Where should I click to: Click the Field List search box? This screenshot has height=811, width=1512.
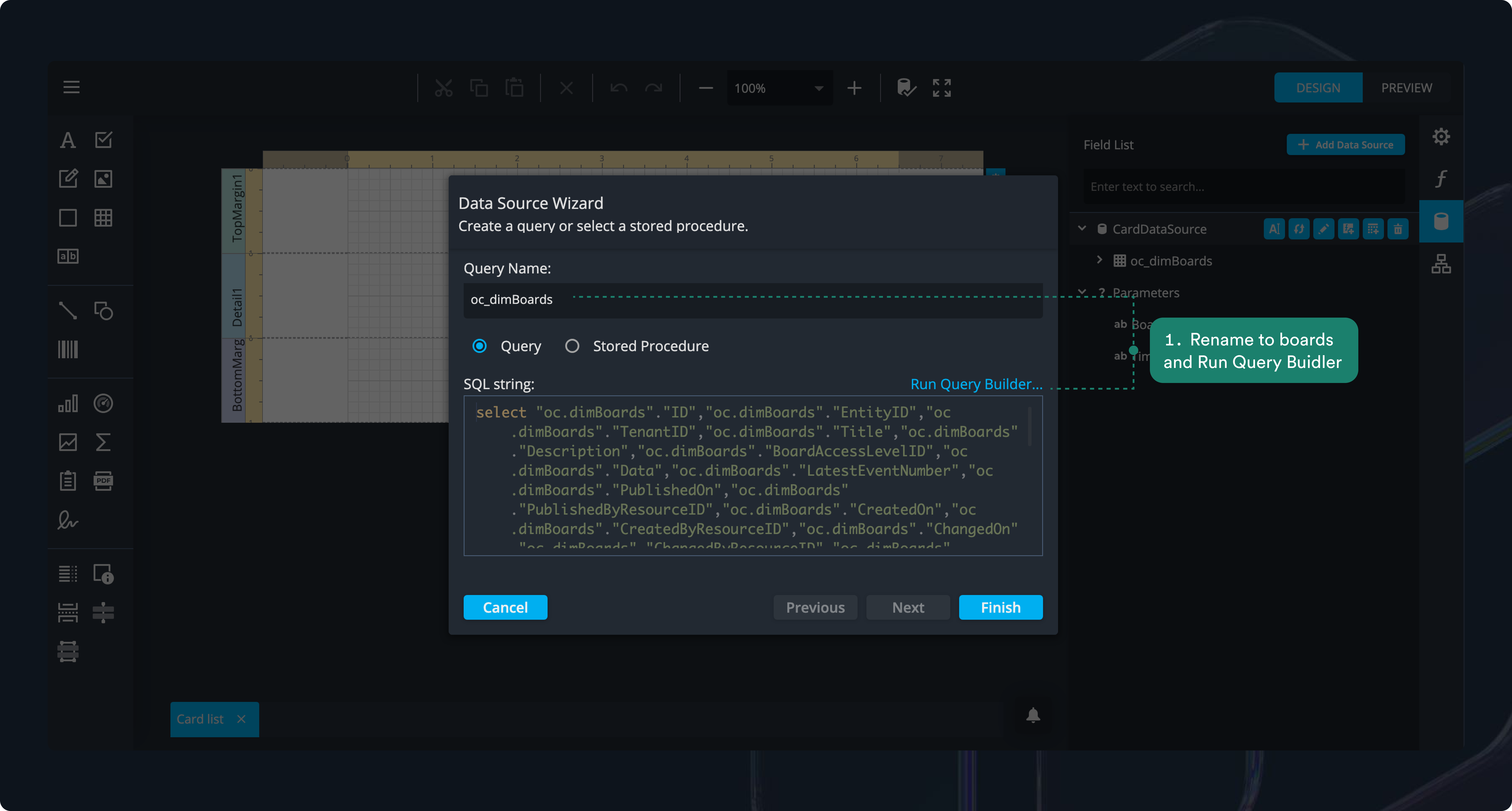[x=1244, y=187]
